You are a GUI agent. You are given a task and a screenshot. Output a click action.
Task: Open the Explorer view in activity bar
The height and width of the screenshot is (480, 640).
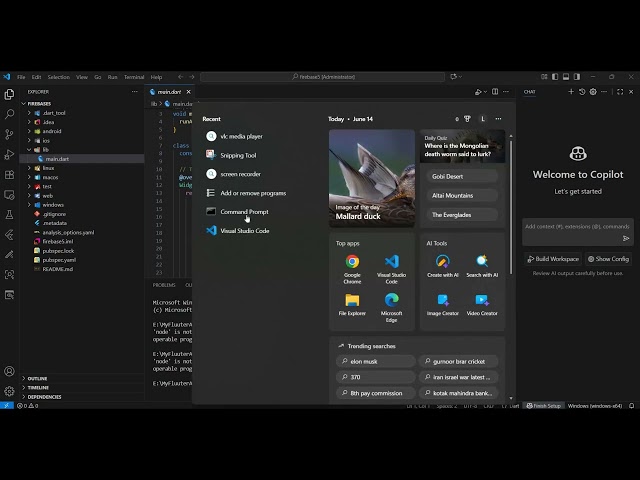pyautogui.click(x=9, y=94)
